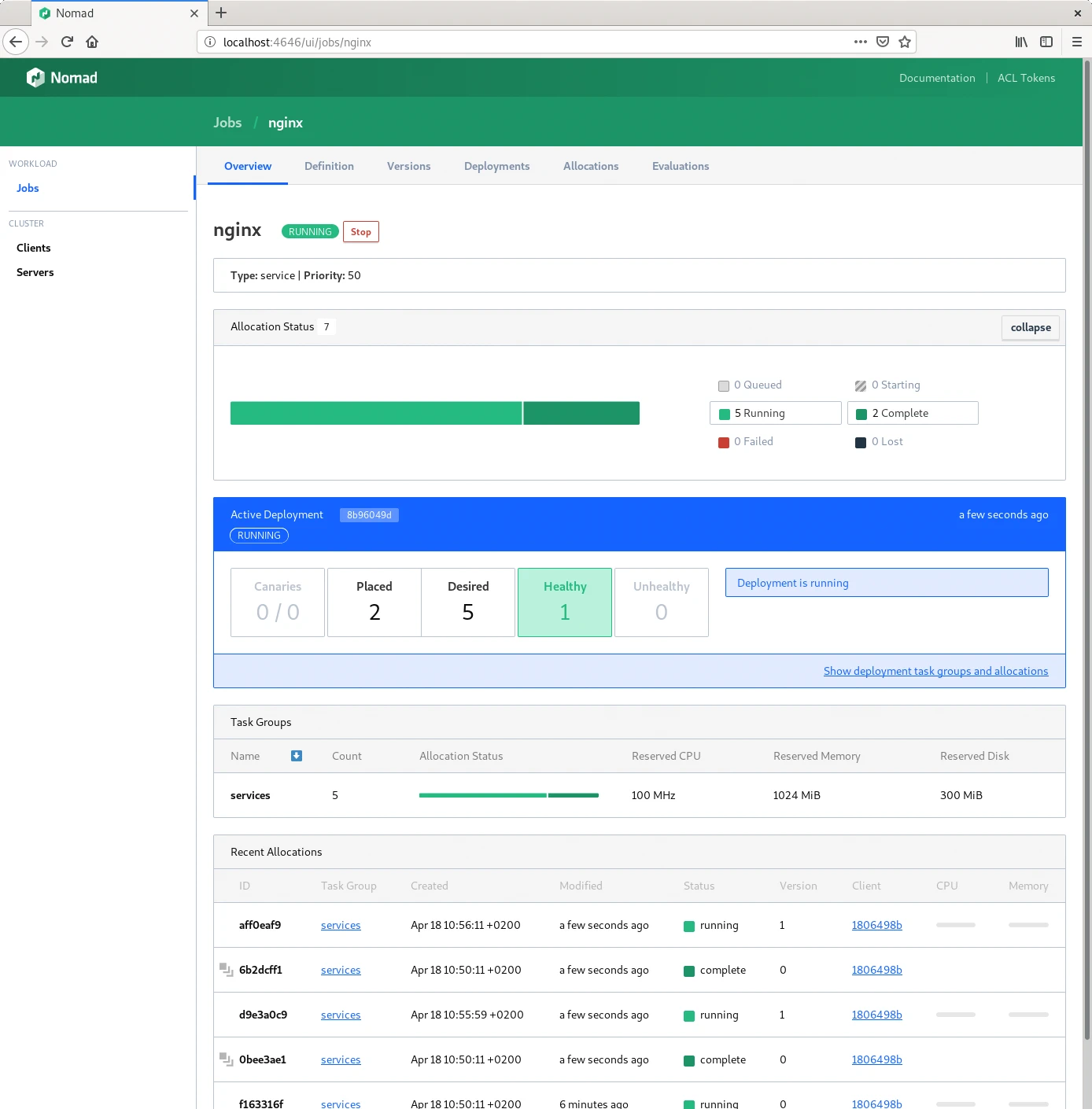Click the Nomad logo icon
Image resolution: width=1092 pixels, height=1109 pixels.
(x=35, y=77)
